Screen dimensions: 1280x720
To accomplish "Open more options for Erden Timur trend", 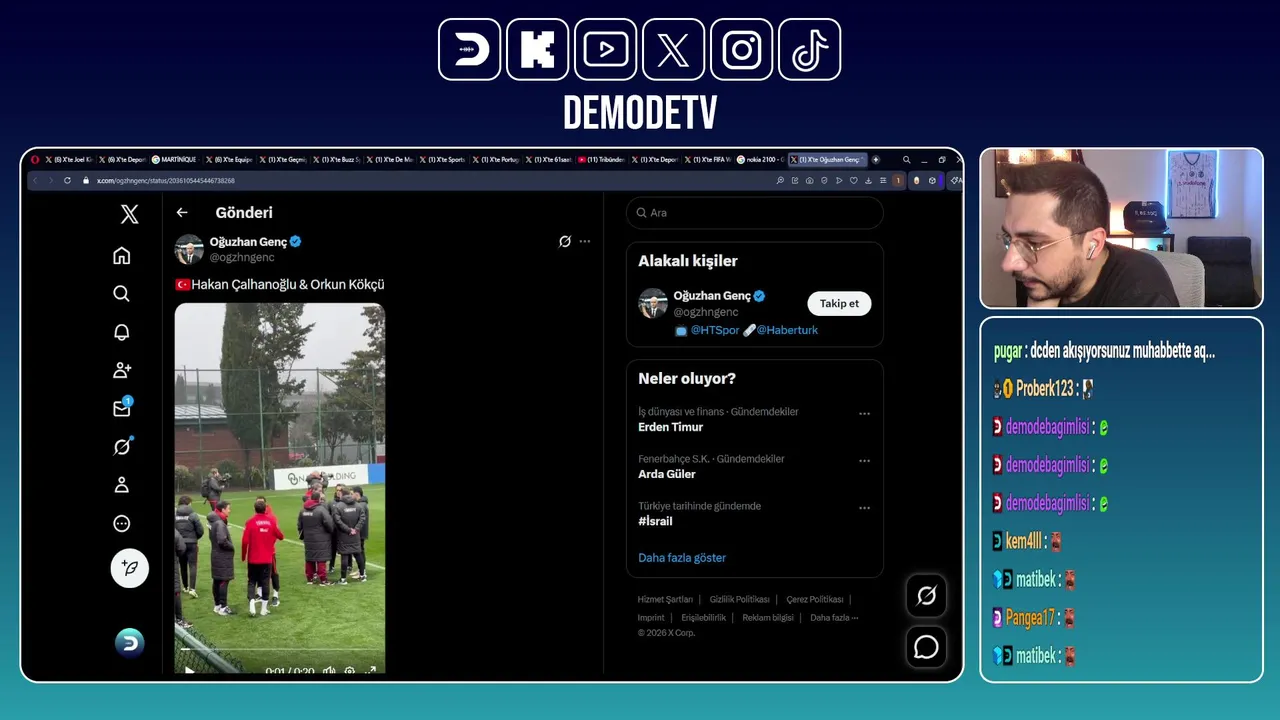I will [864, 414].
